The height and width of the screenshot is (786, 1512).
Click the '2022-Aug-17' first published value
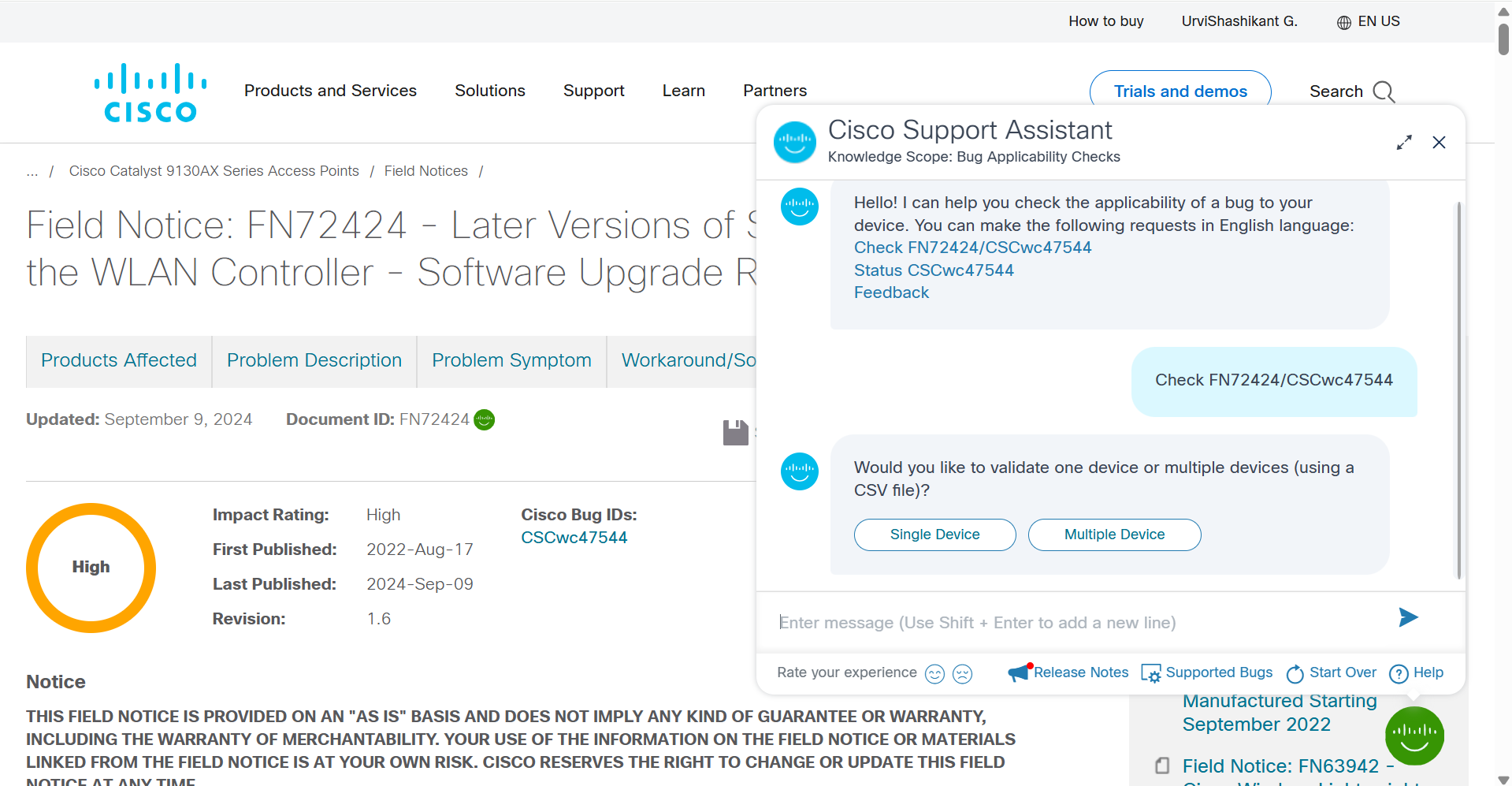click(x=420, y=549)
